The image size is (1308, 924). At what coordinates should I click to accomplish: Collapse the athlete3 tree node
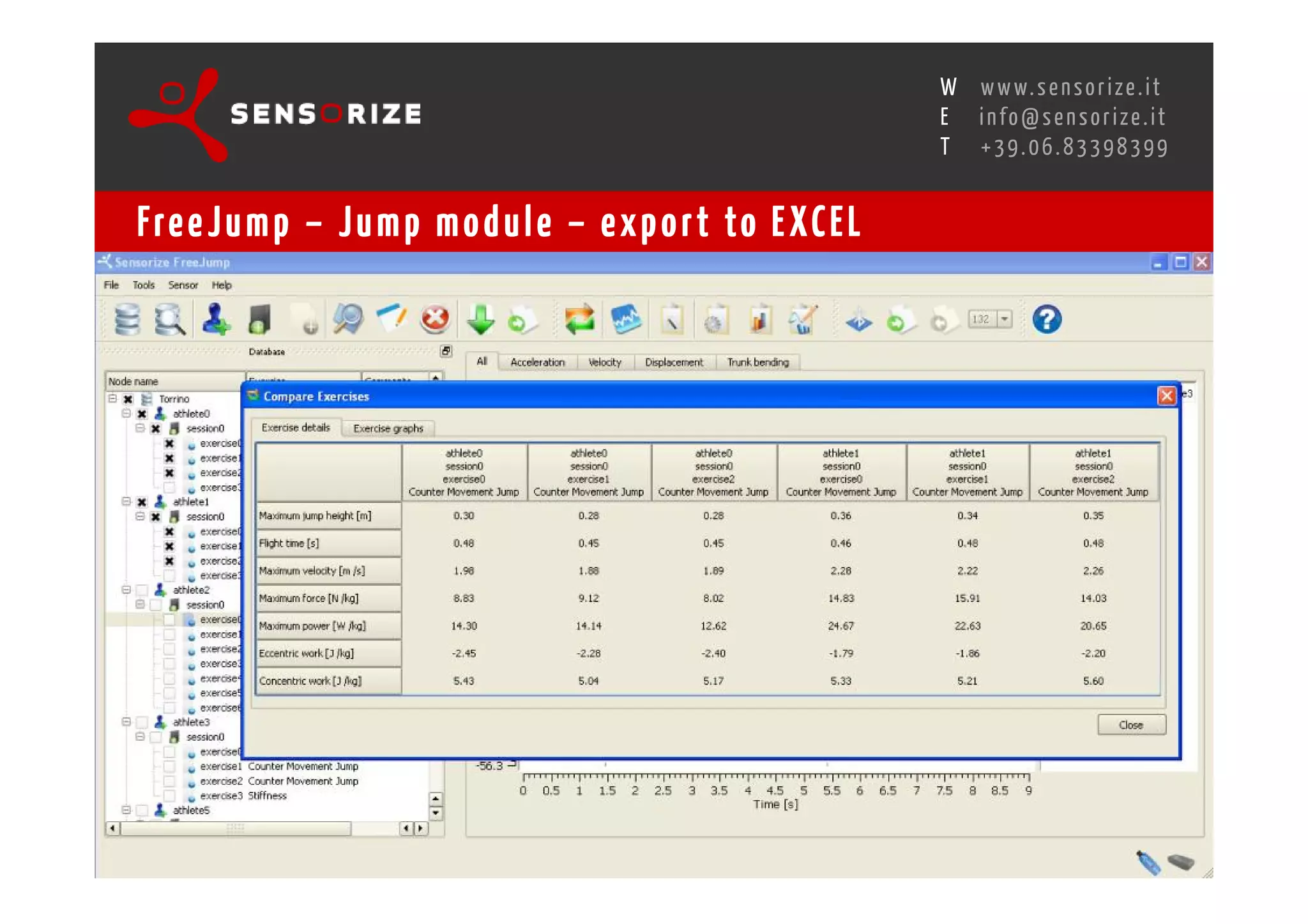tap(126, 722)
